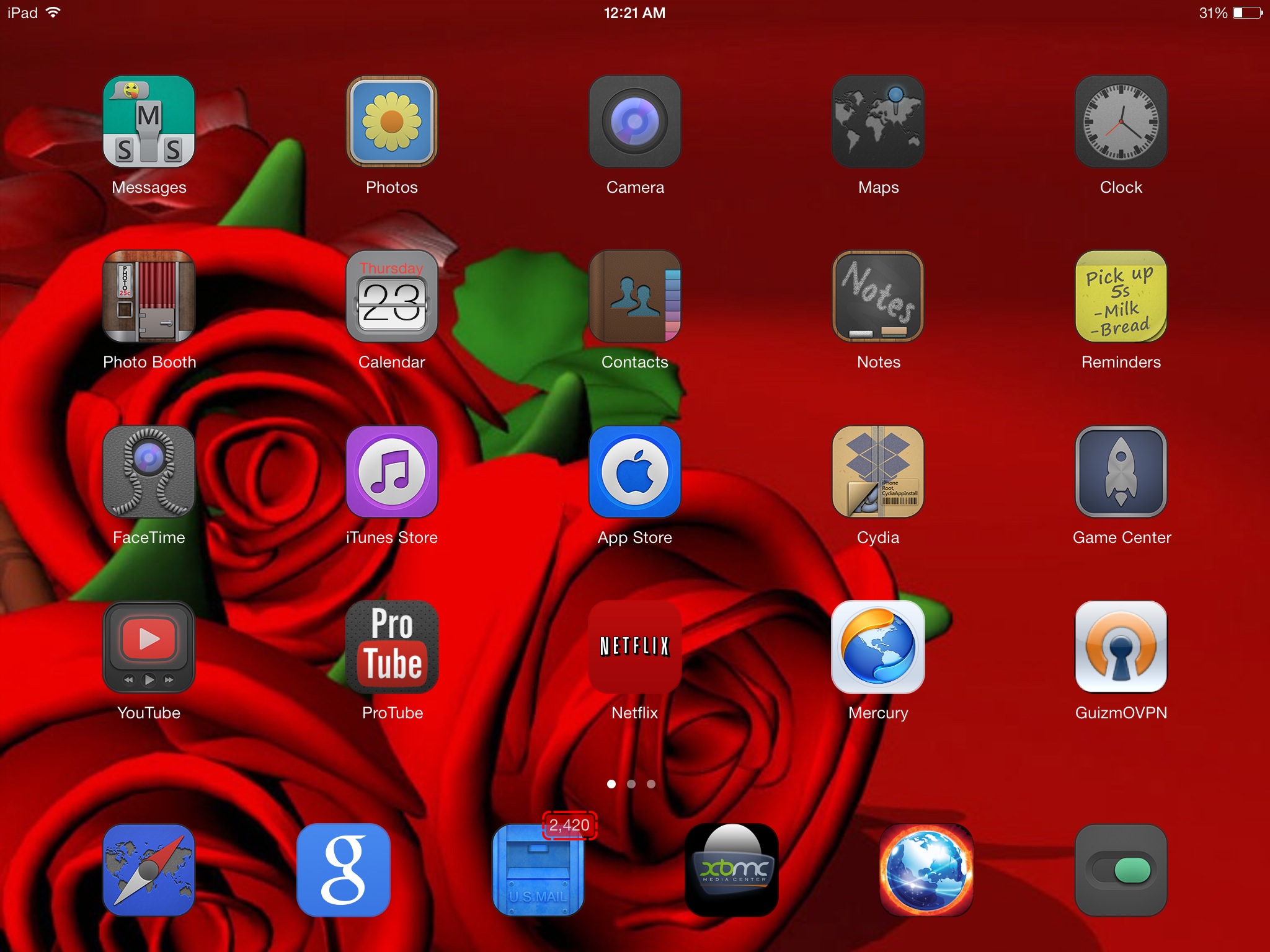The height and width of the screenshot is (952, 1270).
Task: Tap the iPad carrier label in the status bar
Action: pos(23,13)
